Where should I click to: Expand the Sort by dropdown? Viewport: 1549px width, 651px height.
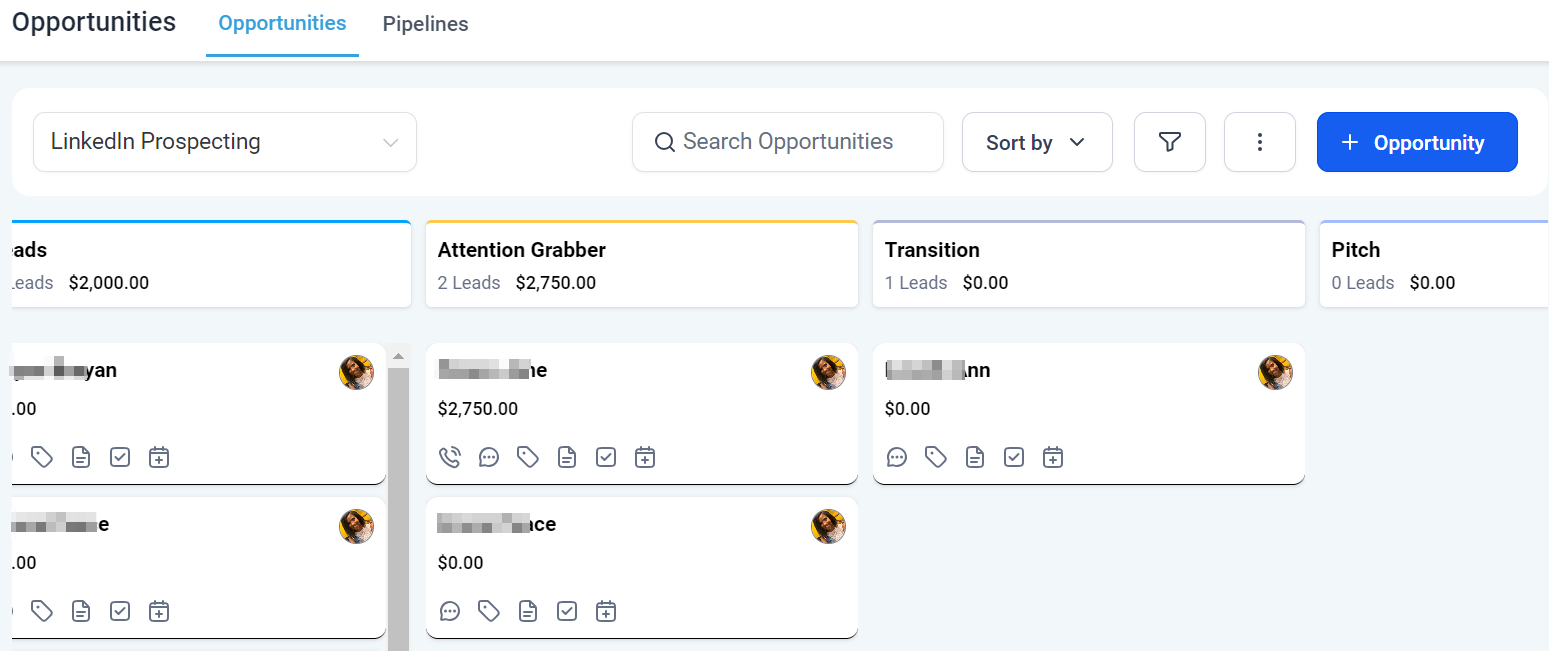[1036, 142]
